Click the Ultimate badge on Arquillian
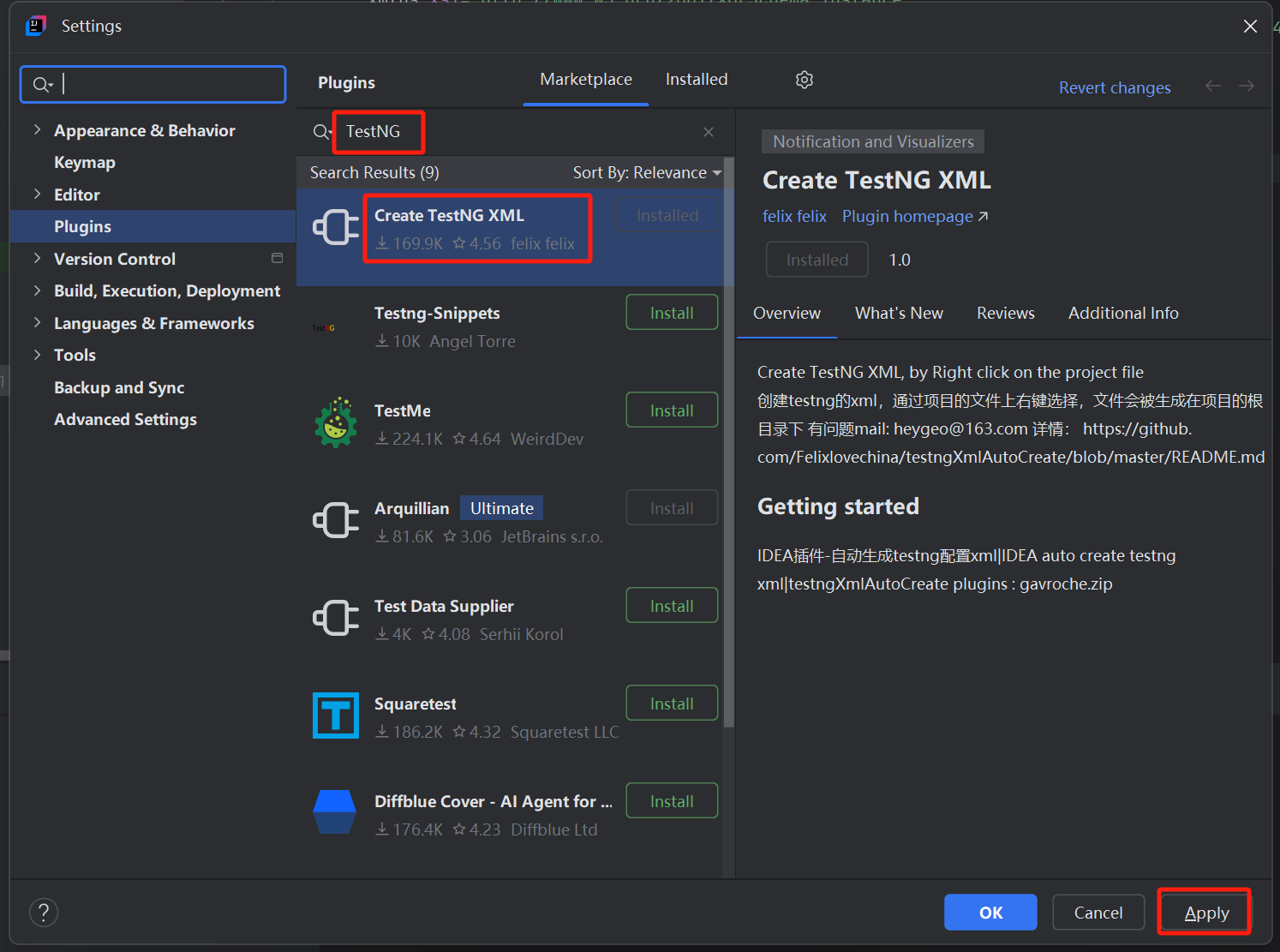 tap(501, 508)
